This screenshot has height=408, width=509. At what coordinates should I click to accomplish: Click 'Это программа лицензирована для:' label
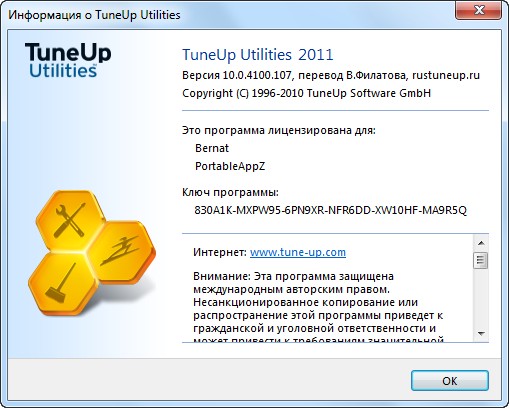point(279,130)
